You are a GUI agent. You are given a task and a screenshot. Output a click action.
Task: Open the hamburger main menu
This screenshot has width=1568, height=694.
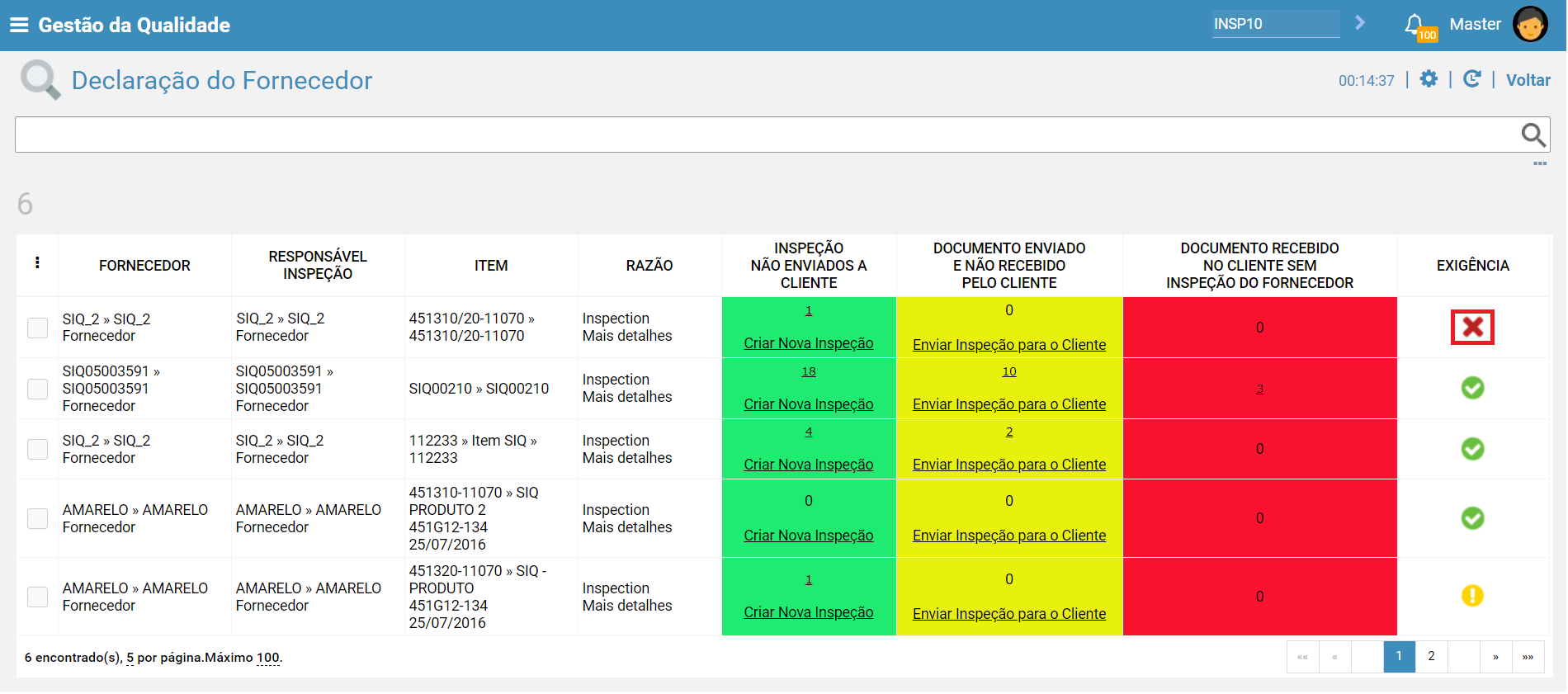coord(19,25)
